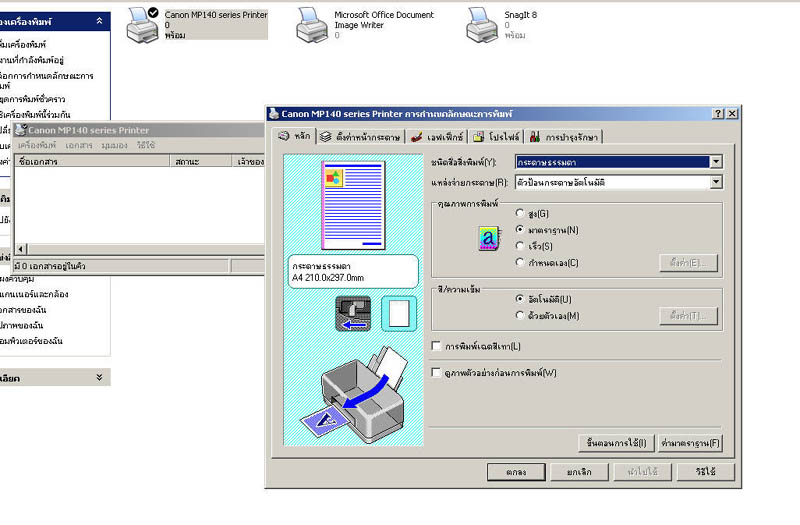Image resolution: width=800 pixels, height=525 pixels.
Task: Select the Canon MP140 series Printer icon
Action: pos(142,26)
